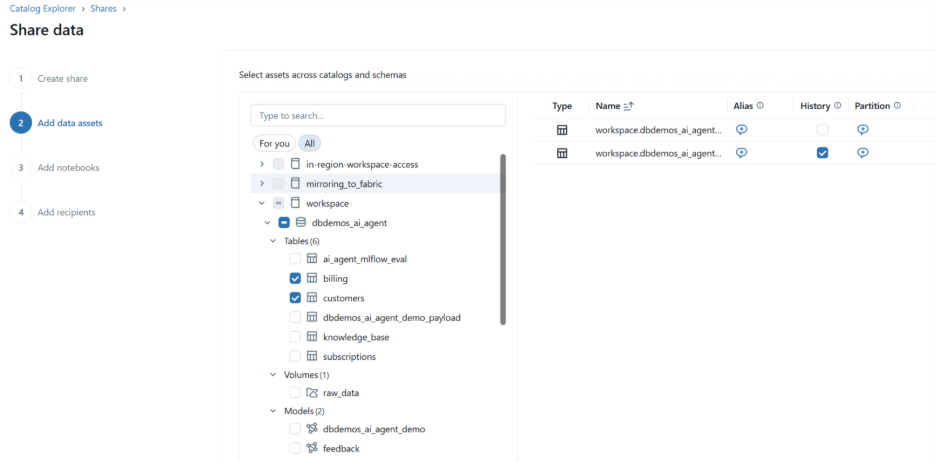Click the catalog icon beside in-region-workspace-access
Viewport: 936px width, 462px height.
pos(295,164)
